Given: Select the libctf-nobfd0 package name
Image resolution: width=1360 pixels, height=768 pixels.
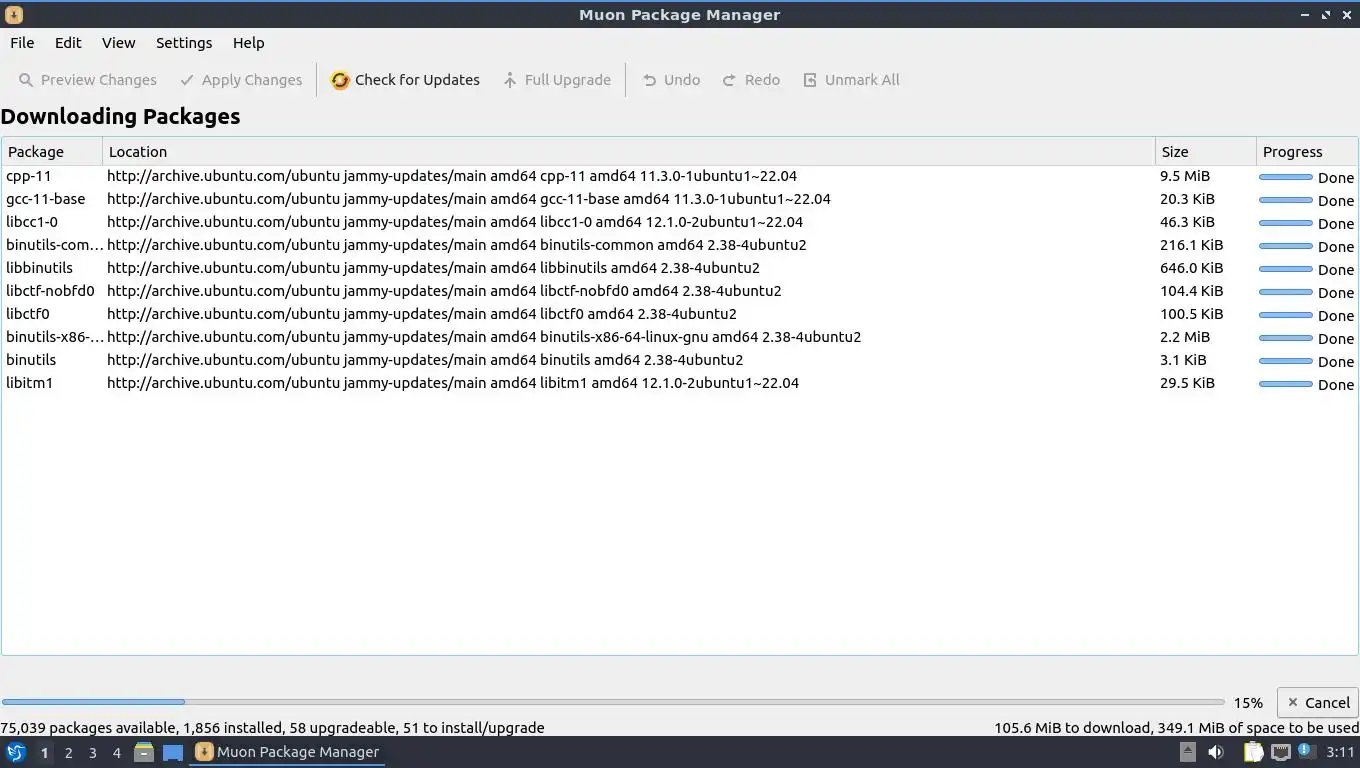Looking at the screenshot, I should [50, 291].
